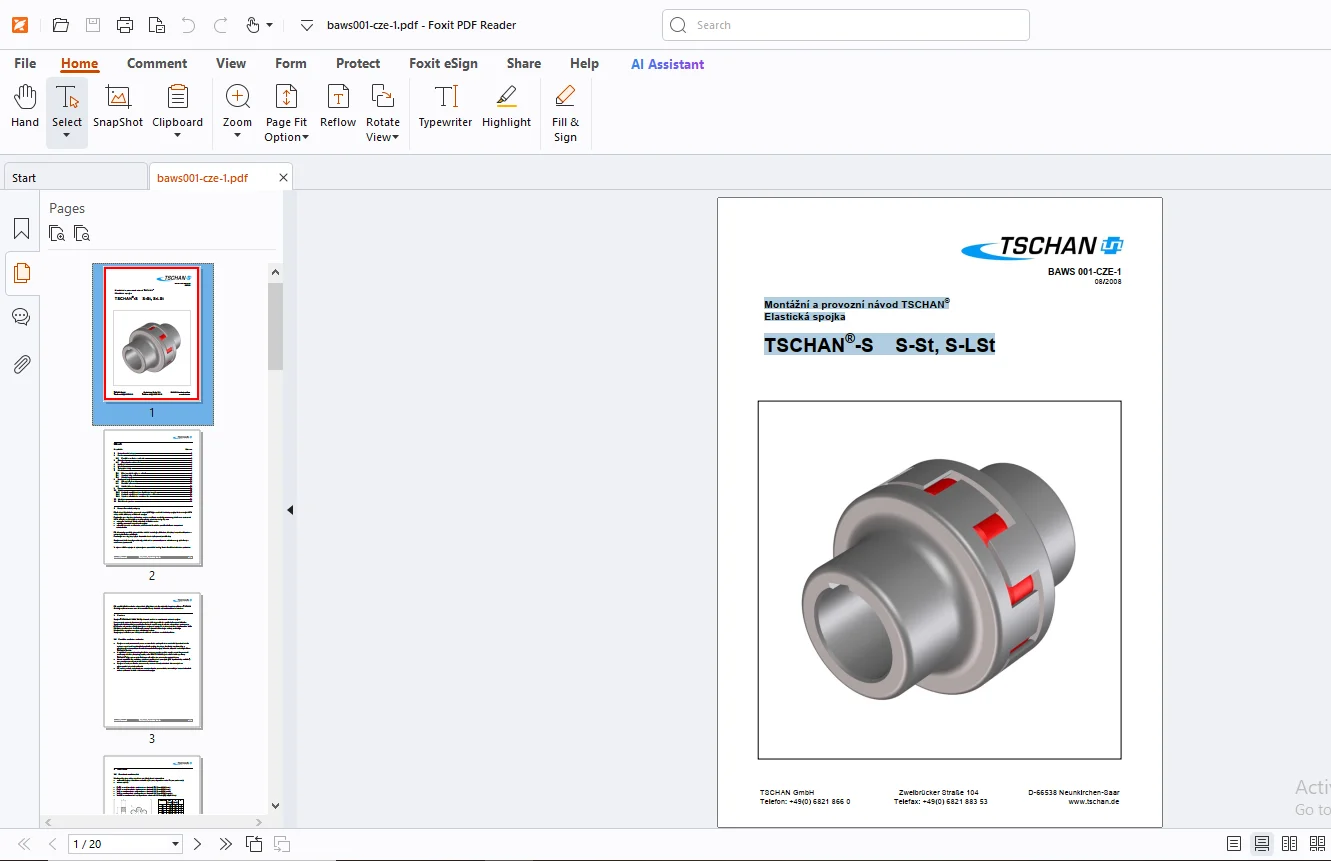1331x861 pixels.
Task: Switch to facing pages view mode
Action: [x=1290, y=844]
